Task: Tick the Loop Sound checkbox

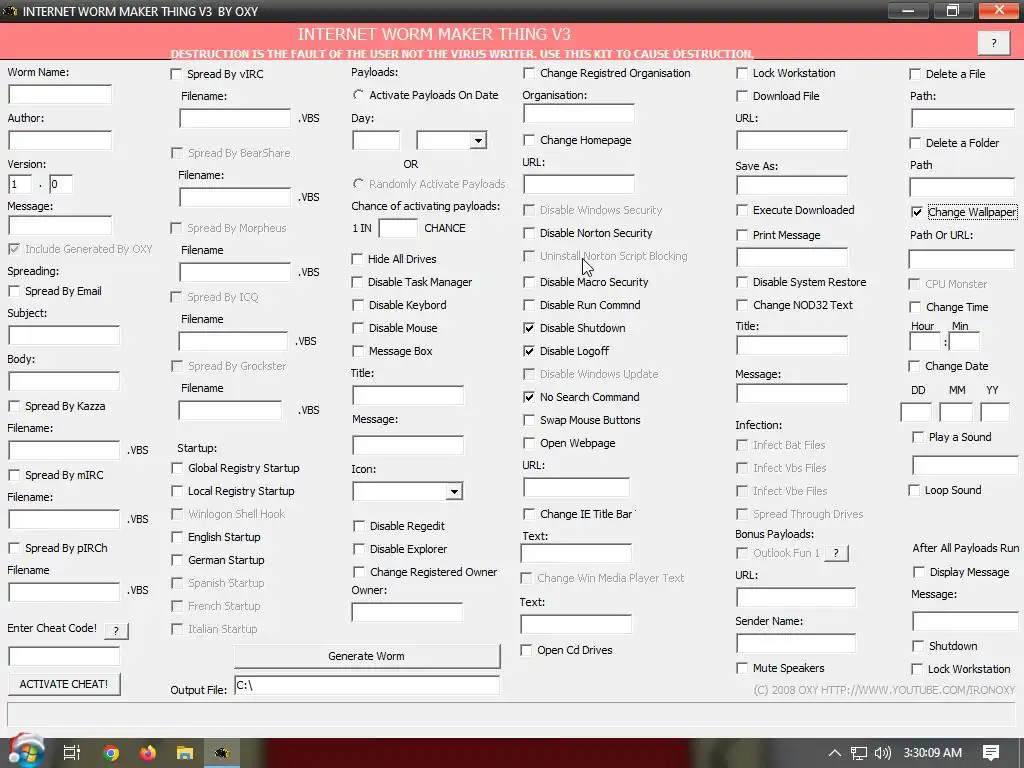Action: [914, 490]
